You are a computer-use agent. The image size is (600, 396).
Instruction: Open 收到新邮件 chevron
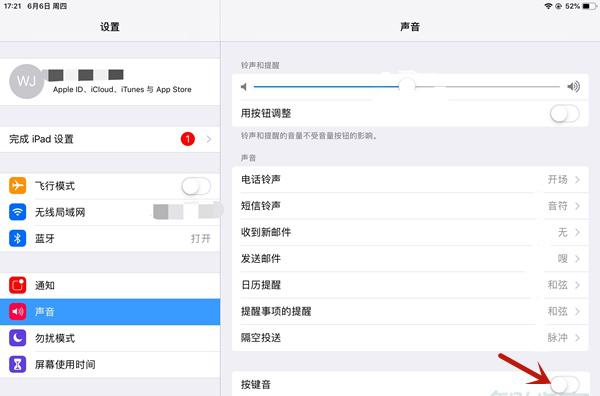click(577, 232)
